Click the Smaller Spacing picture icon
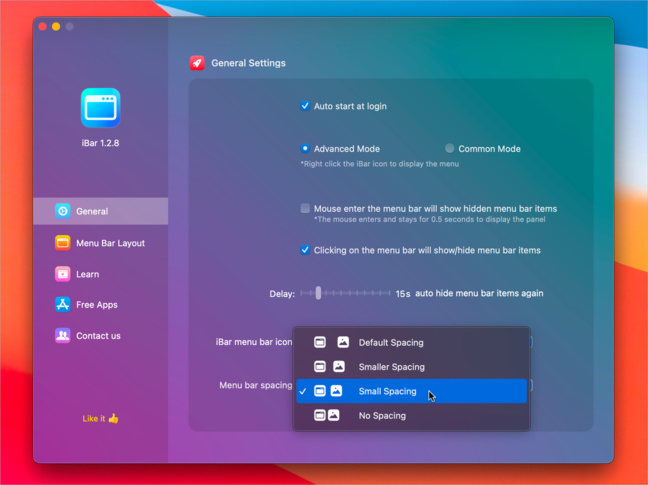 click(x=339, y=366)
